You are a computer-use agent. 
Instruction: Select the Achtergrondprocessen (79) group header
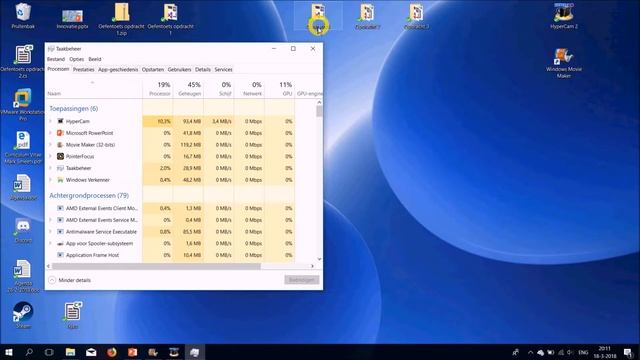pos(89,196)
